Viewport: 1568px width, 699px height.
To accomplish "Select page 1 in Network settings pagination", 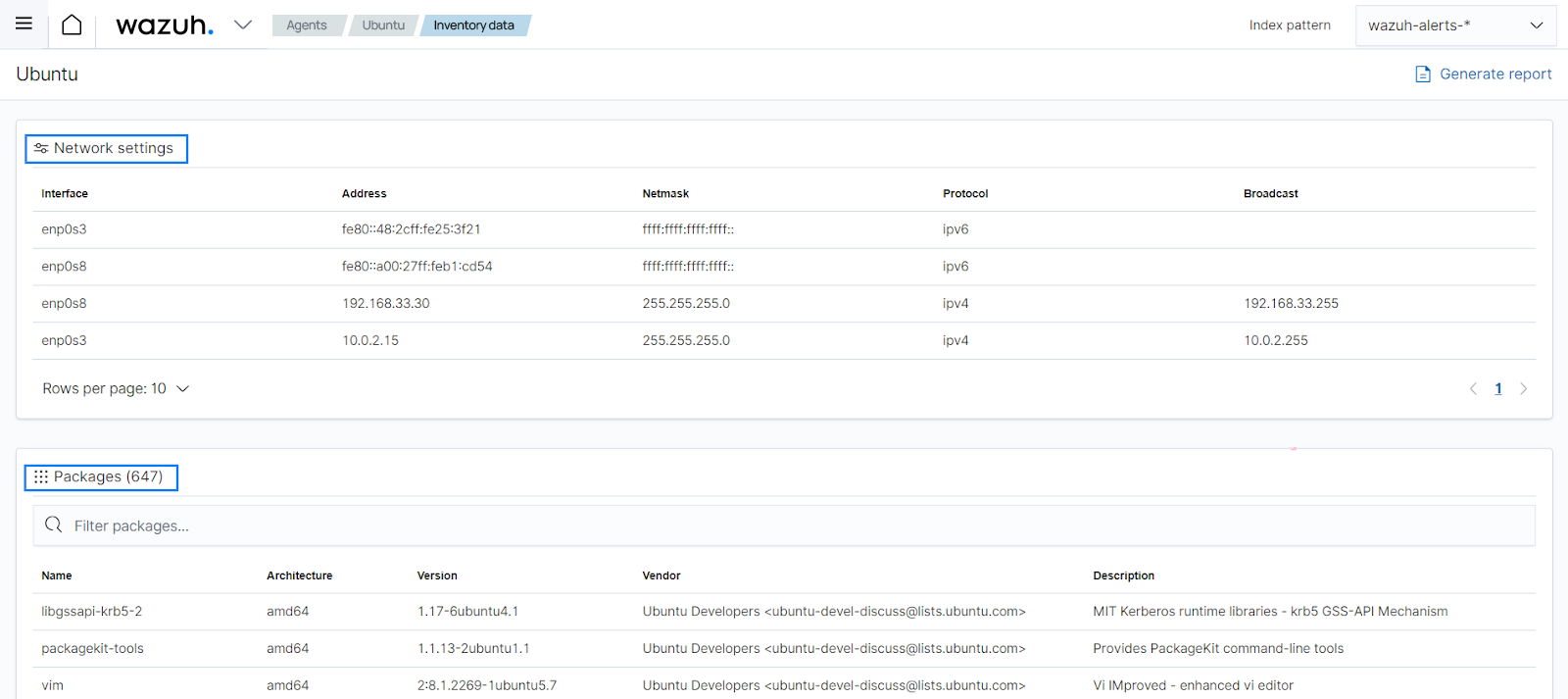I will coord(1498,389).
